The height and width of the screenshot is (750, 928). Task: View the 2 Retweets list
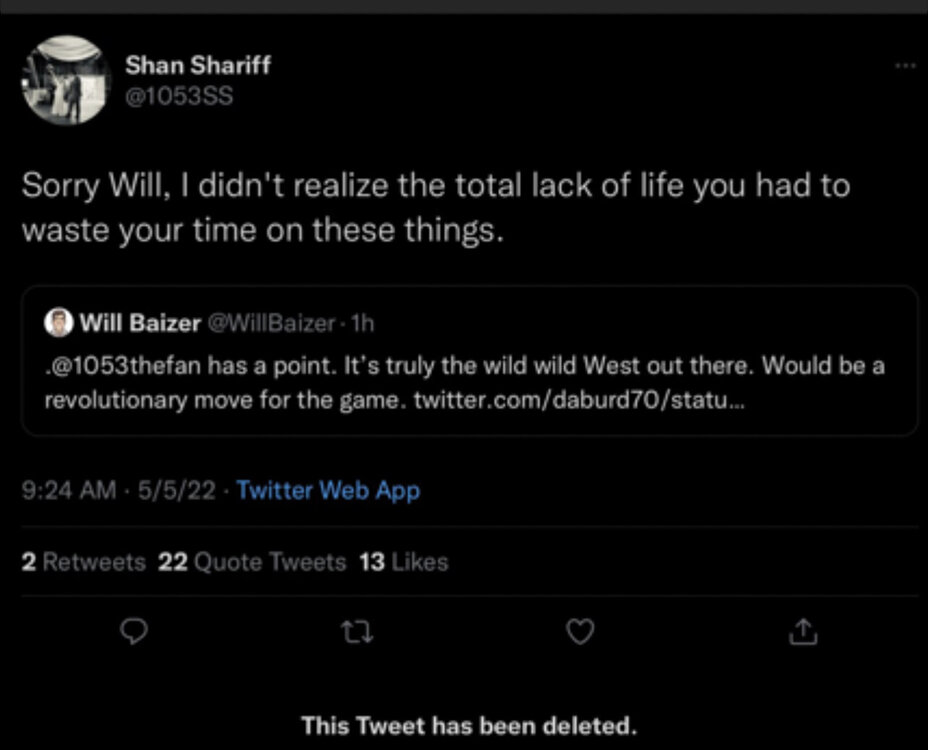pyautogui.click(x=83, y=562)
